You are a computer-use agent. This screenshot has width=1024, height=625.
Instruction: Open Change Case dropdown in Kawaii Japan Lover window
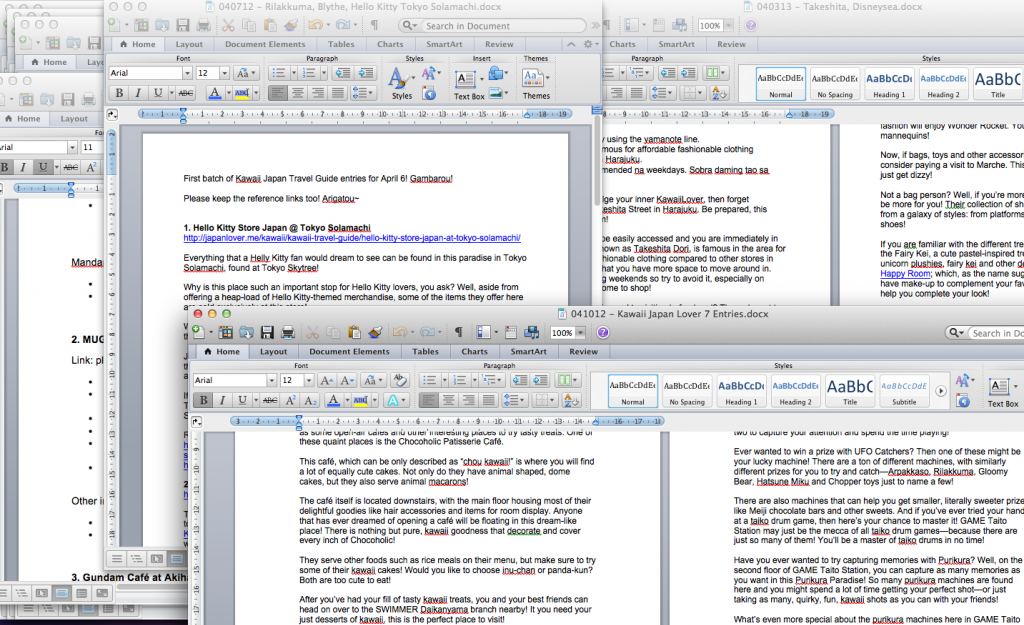pyautogui.click(x=374, y=380)
